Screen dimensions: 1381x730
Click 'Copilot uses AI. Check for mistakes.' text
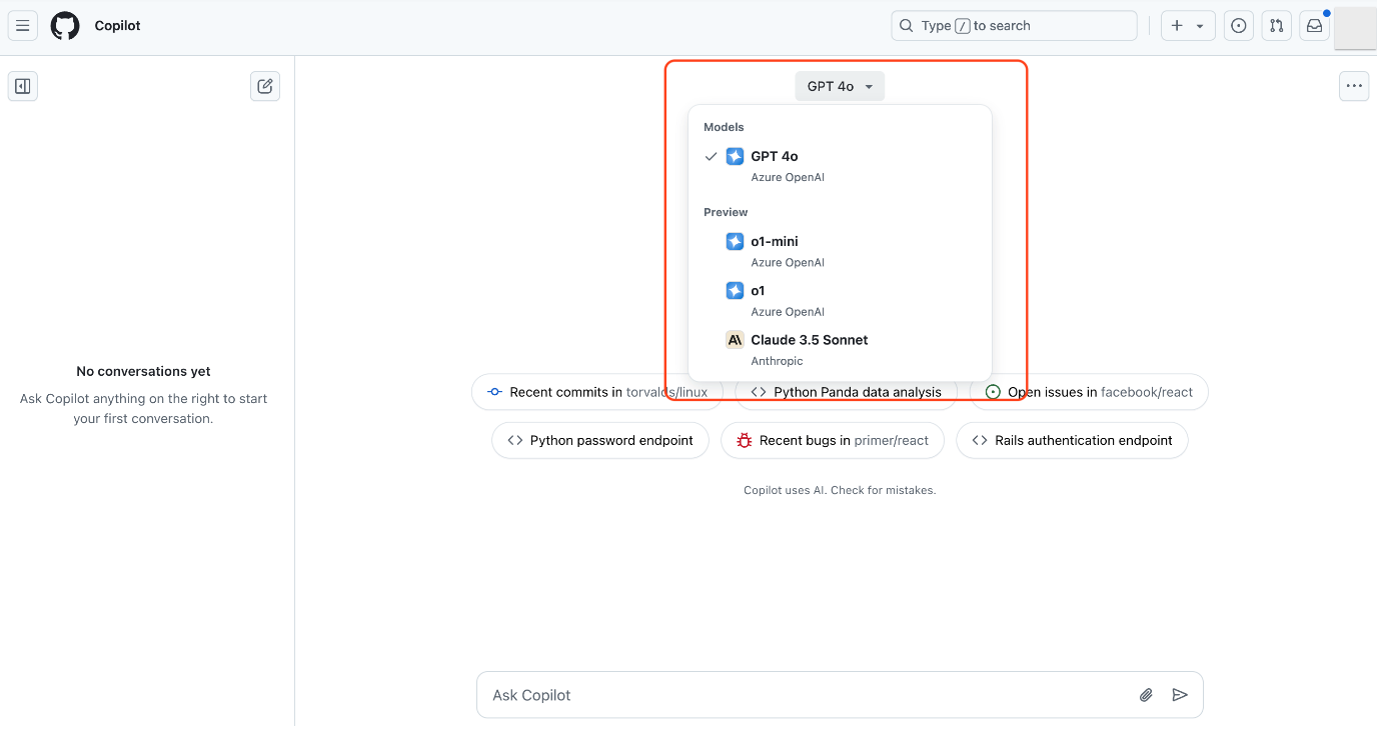840,490
